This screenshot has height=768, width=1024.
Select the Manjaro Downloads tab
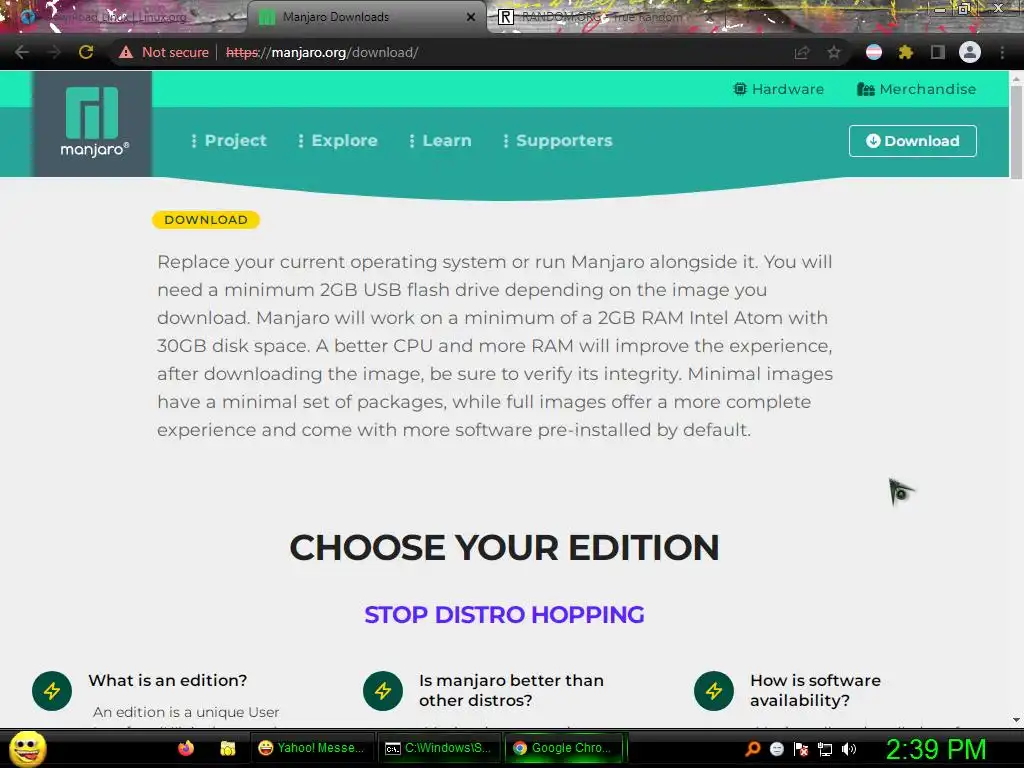coord(366,17)
